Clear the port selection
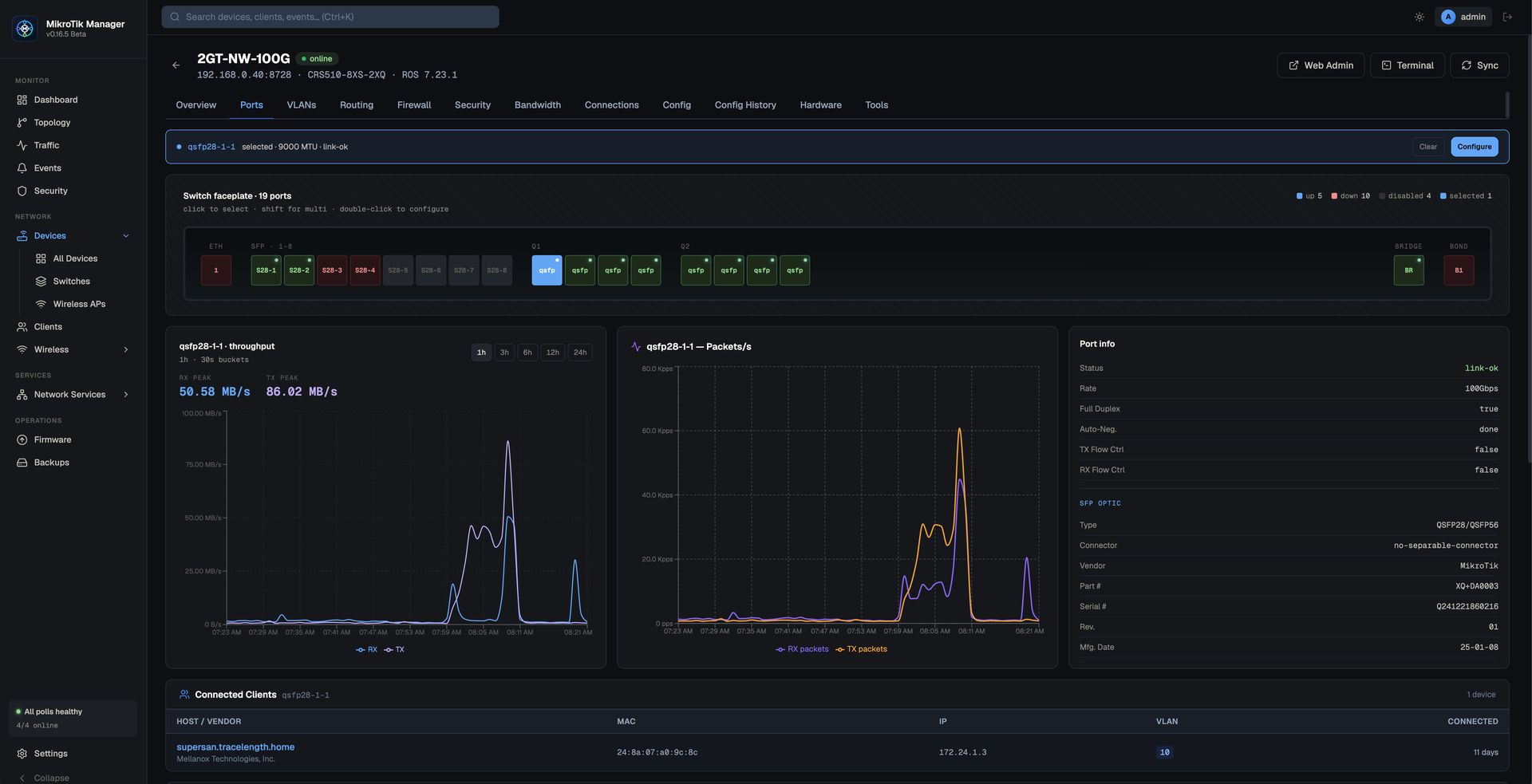The height and width of the screenshot is (784, 1532). pyautogui.click(x=1427, y=147)
